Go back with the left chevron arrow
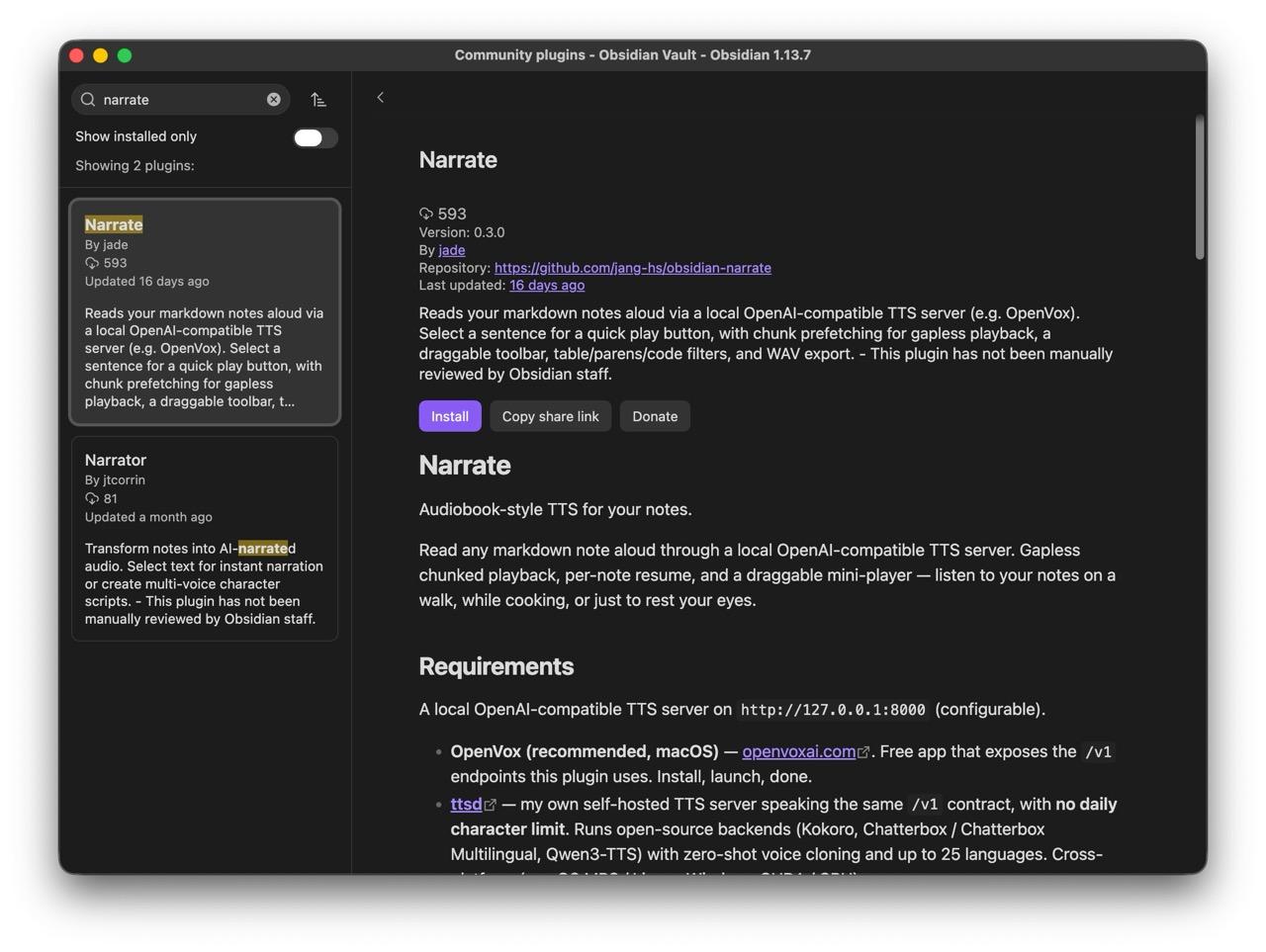 pos(380,97)
